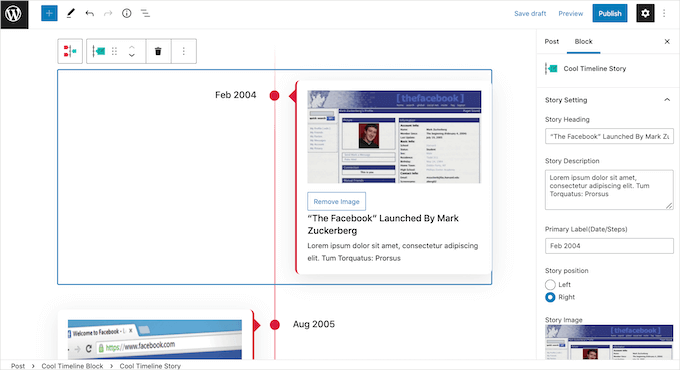Open the editor options menu in the top bar

664,13
